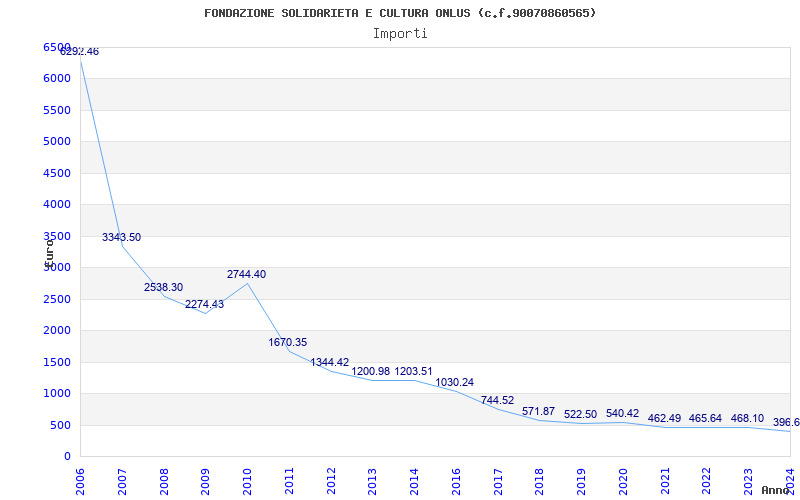Click the 1344.42 value label
This screenshot has height=500, width=800.
pos(330,362)
